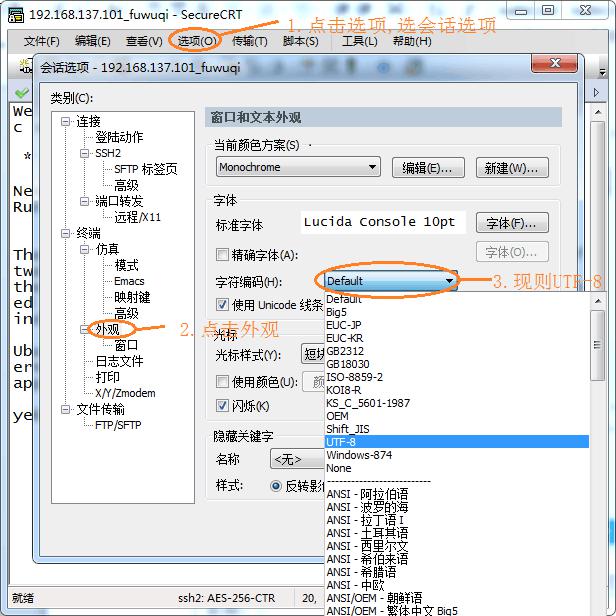The height and width of the screenshot is (616, 616).
Task: Select 打印 in category tree
Action: click(107, 377)
